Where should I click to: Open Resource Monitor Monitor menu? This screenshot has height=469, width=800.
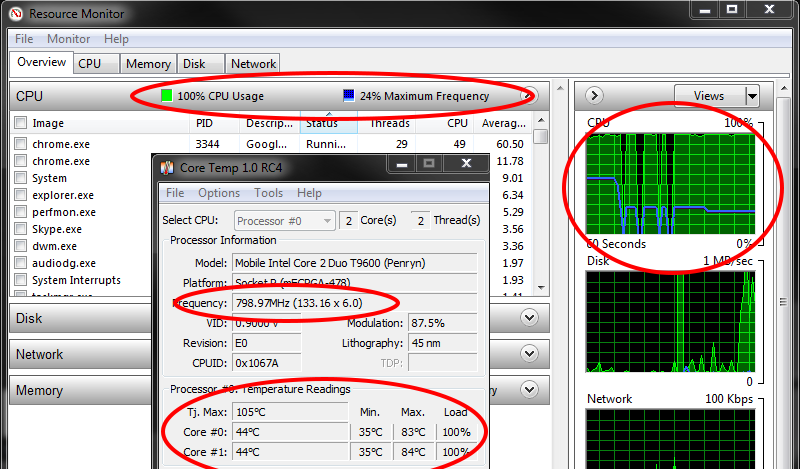[x=68, y=39]
